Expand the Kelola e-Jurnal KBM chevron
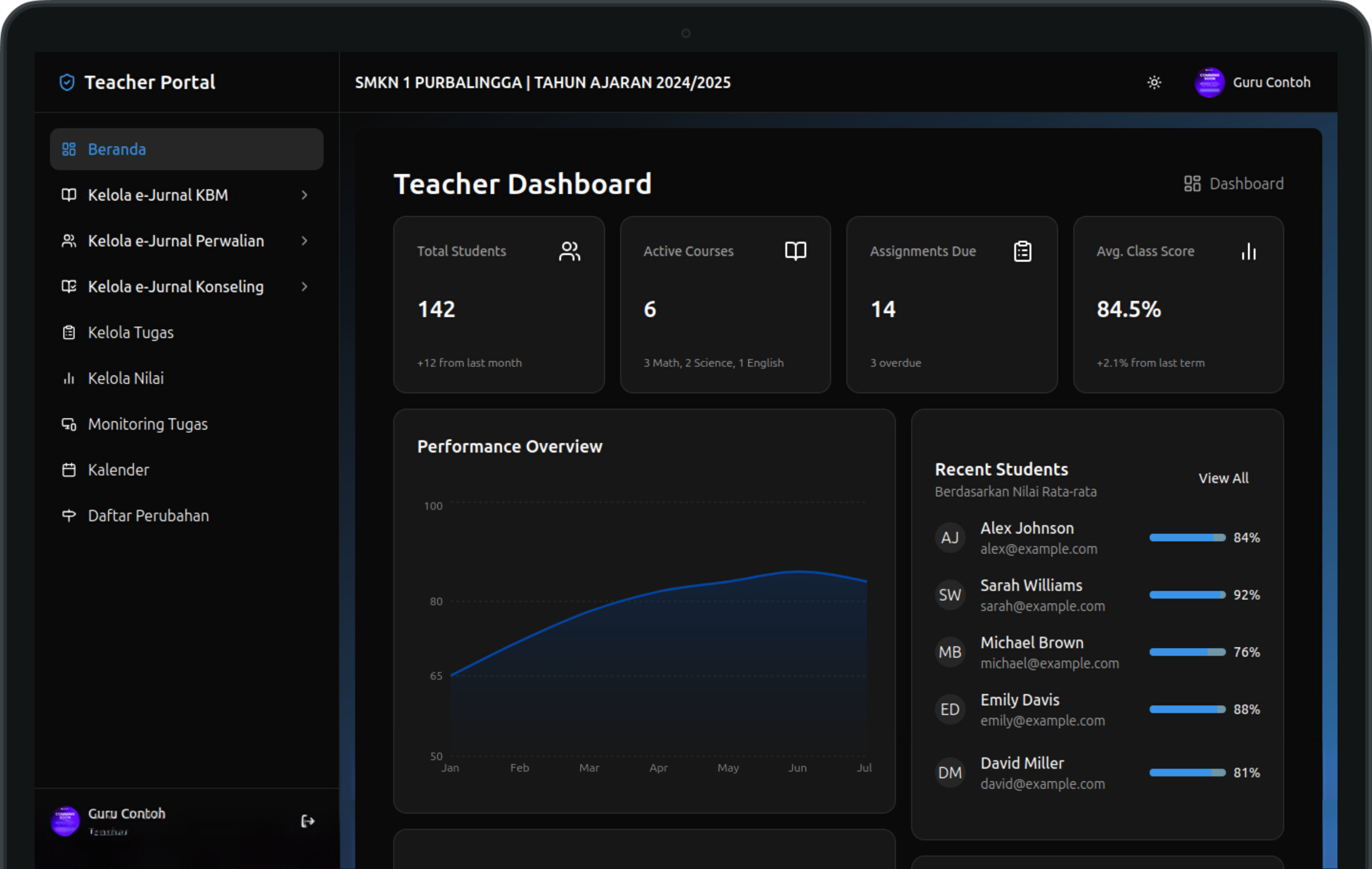The image size is (1372, 869). tap(304, 195)
